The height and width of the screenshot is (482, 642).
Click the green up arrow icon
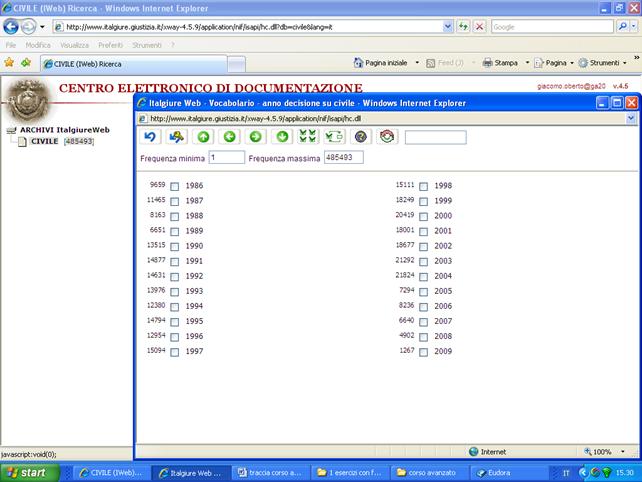(203, 137)
